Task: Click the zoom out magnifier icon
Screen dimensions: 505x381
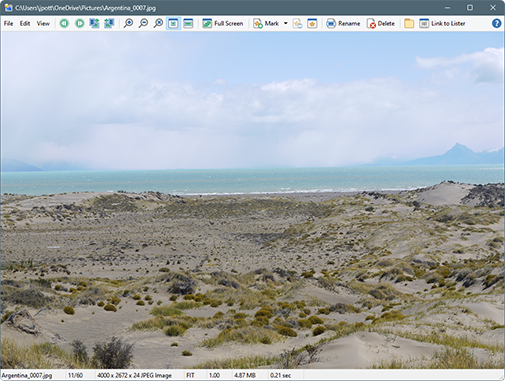Action: (143, 23)
